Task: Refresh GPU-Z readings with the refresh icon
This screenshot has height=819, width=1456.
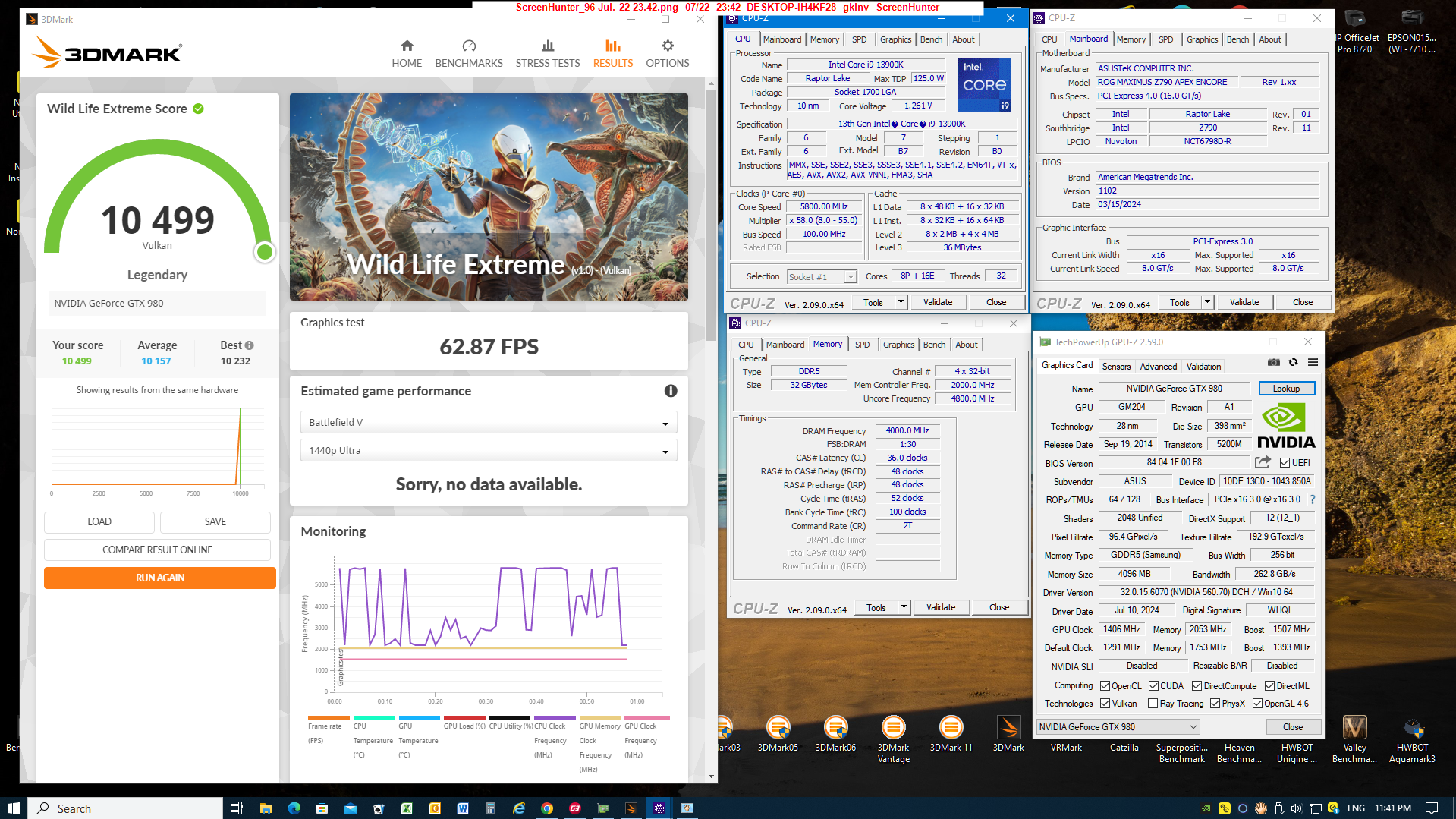Action: coord(1294,363)
